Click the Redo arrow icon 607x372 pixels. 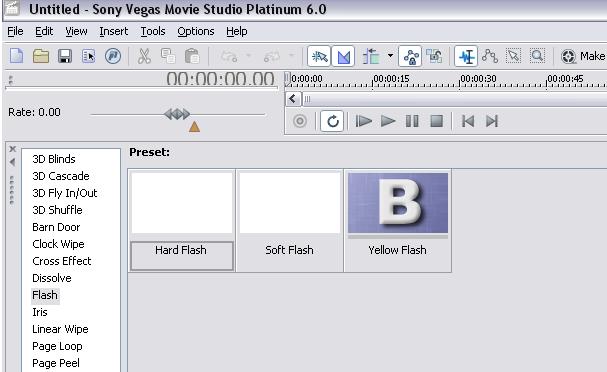pyautogui.click(x=272, y=57)
